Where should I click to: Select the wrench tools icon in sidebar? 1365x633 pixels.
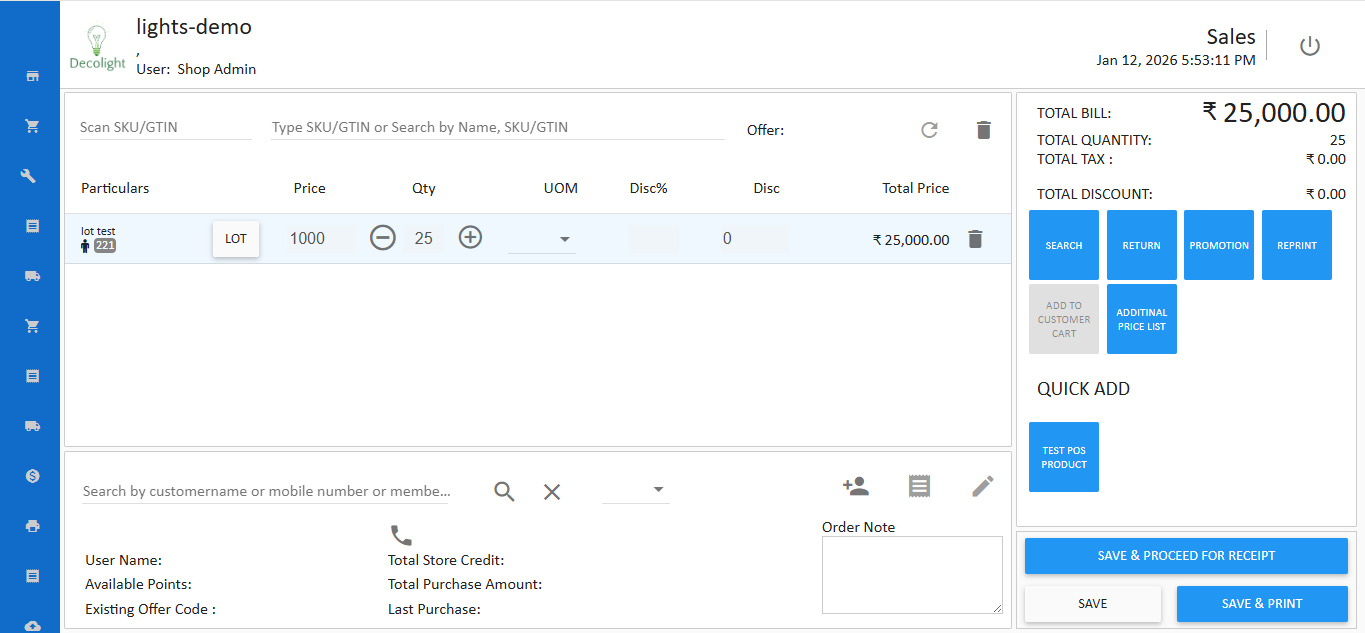pos(31,175)
